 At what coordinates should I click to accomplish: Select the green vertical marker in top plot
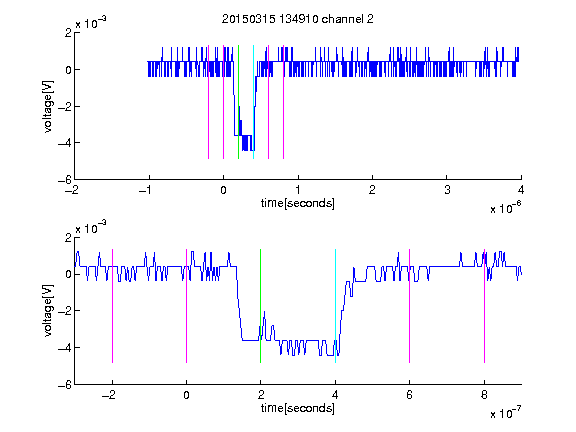[238, 102]
